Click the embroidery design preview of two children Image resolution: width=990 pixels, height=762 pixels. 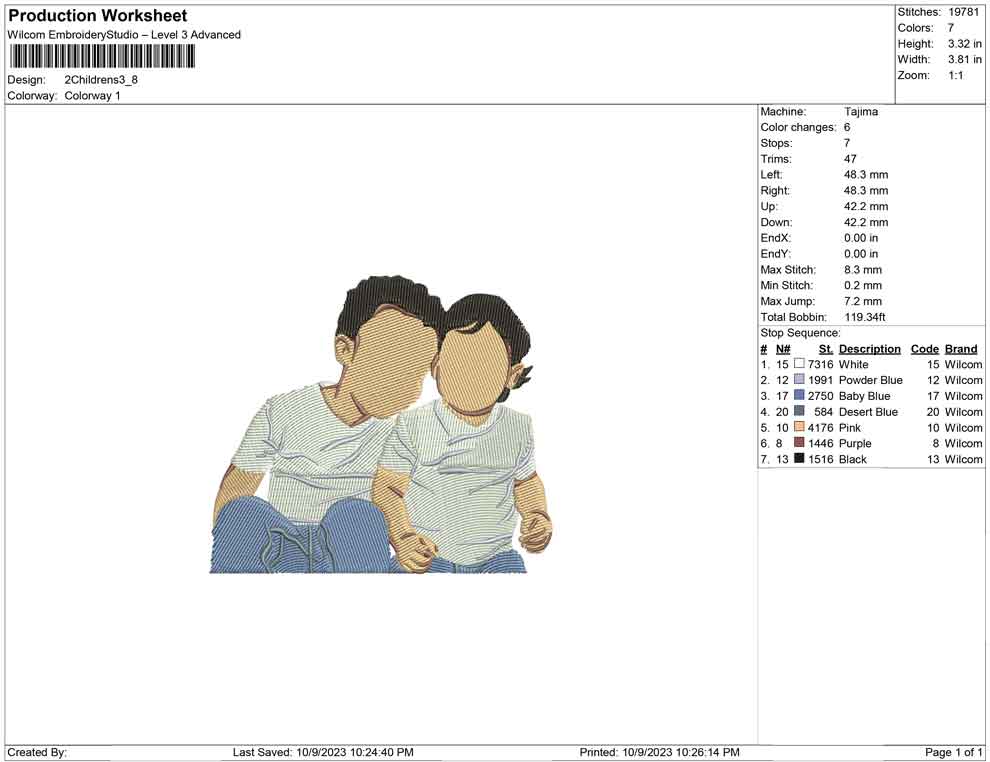[381, 424]
